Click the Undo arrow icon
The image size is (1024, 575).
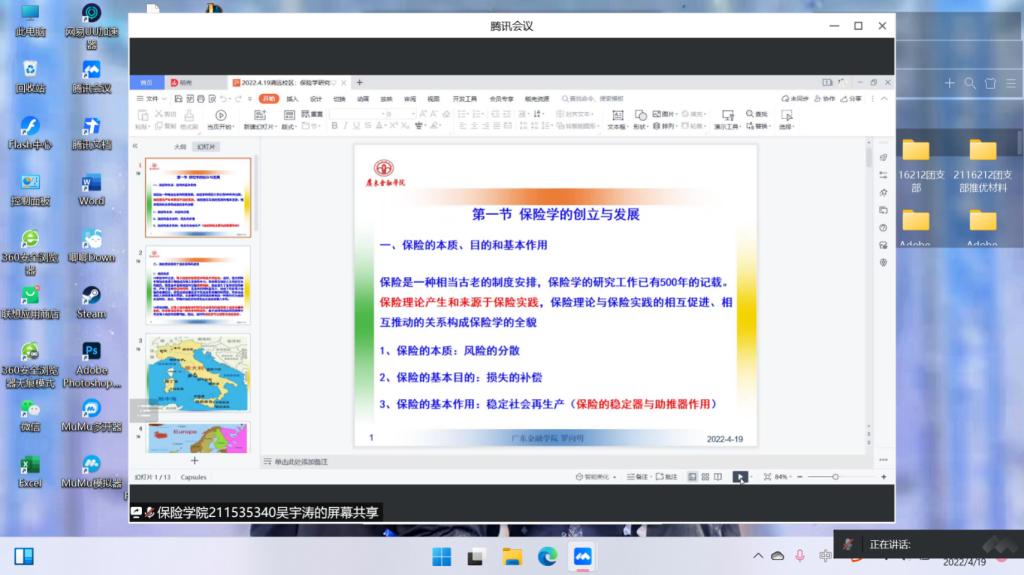(223, 99)
